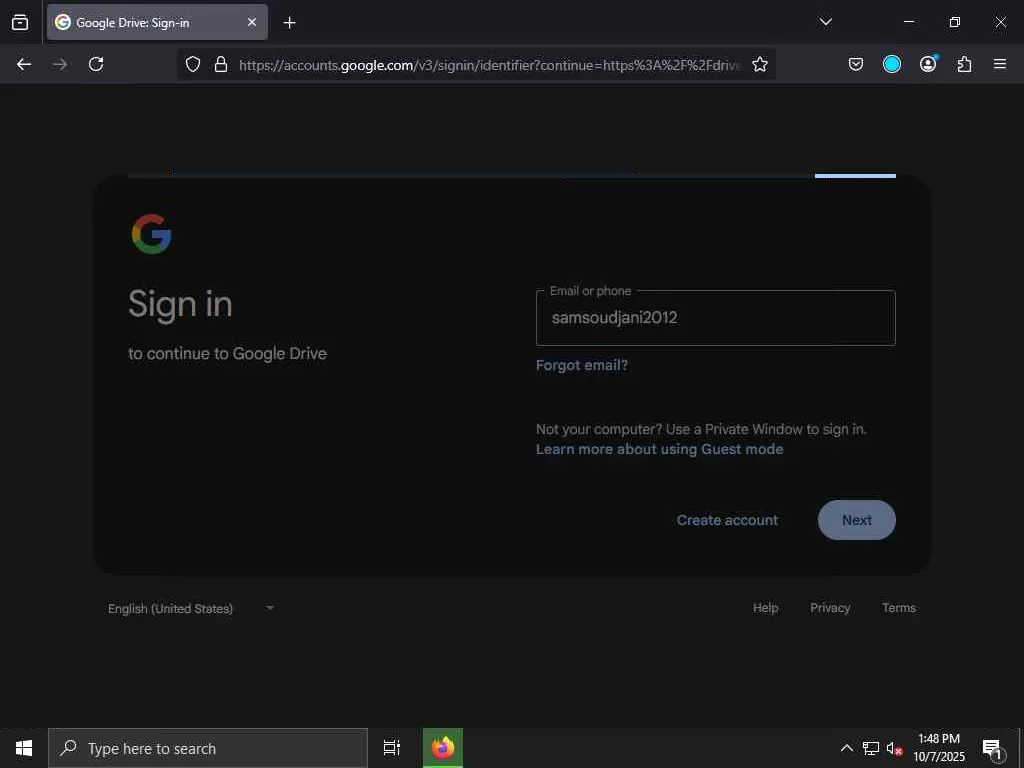Click the Forgot email? link
The height and width of the screenshot is (768, 1024).
[x=582, y=365]
